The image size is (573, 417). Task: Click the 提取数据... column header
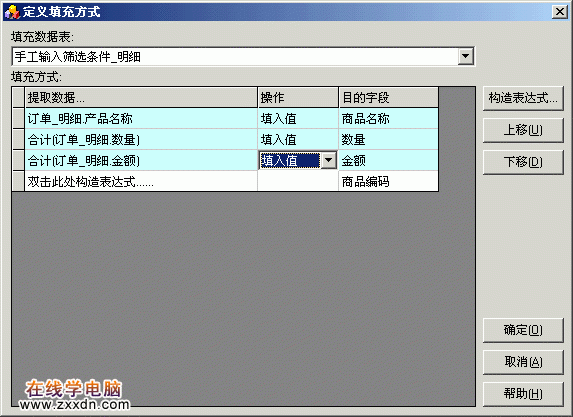click(x=141, y=98)
